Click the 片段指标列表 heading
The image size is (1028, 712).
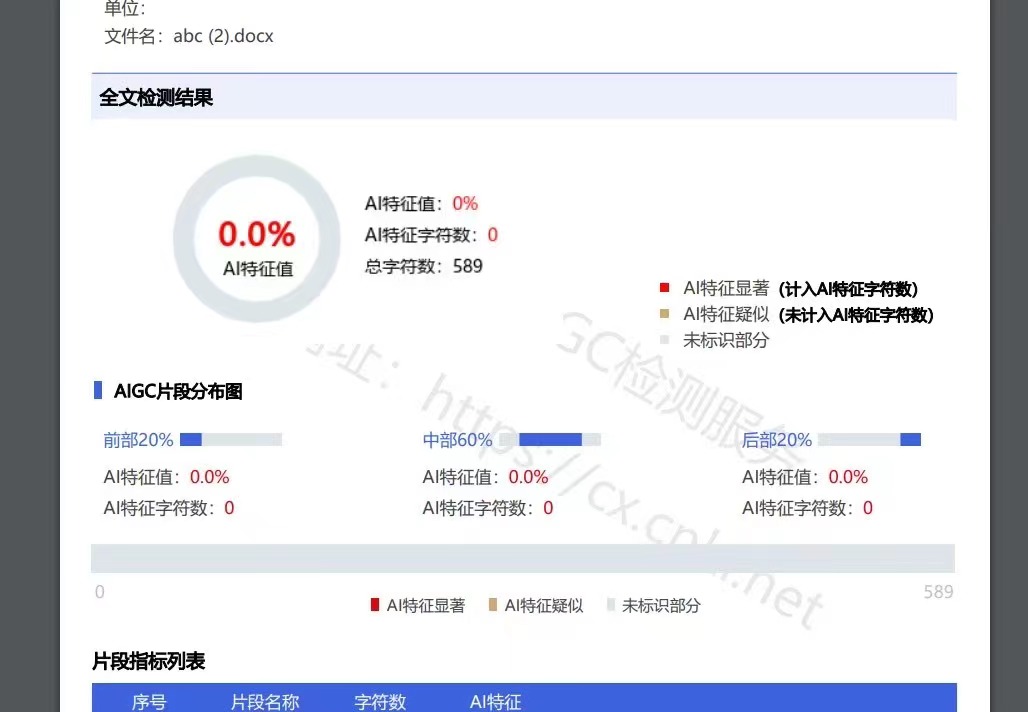149,661
